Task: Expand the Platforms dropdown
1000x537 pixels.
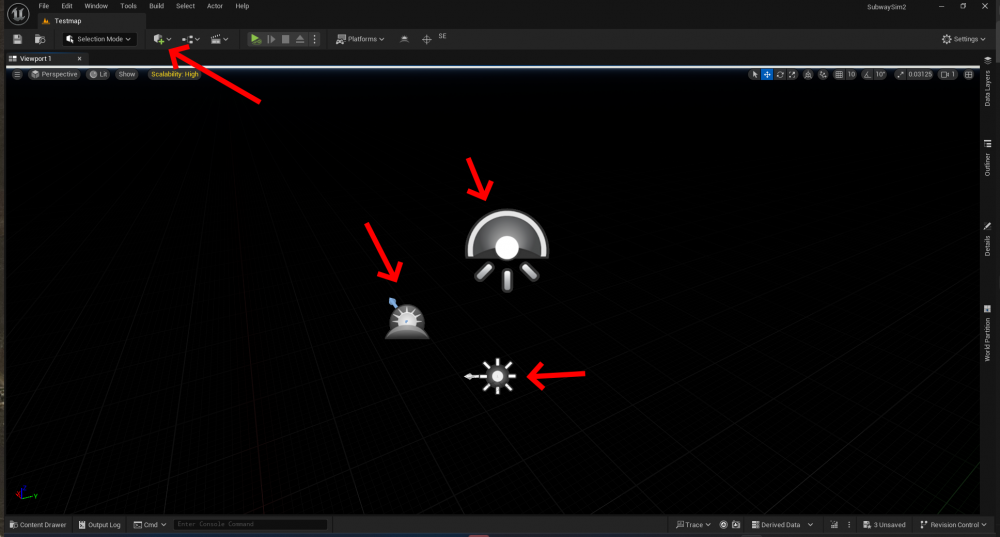Action: point(360,39)
